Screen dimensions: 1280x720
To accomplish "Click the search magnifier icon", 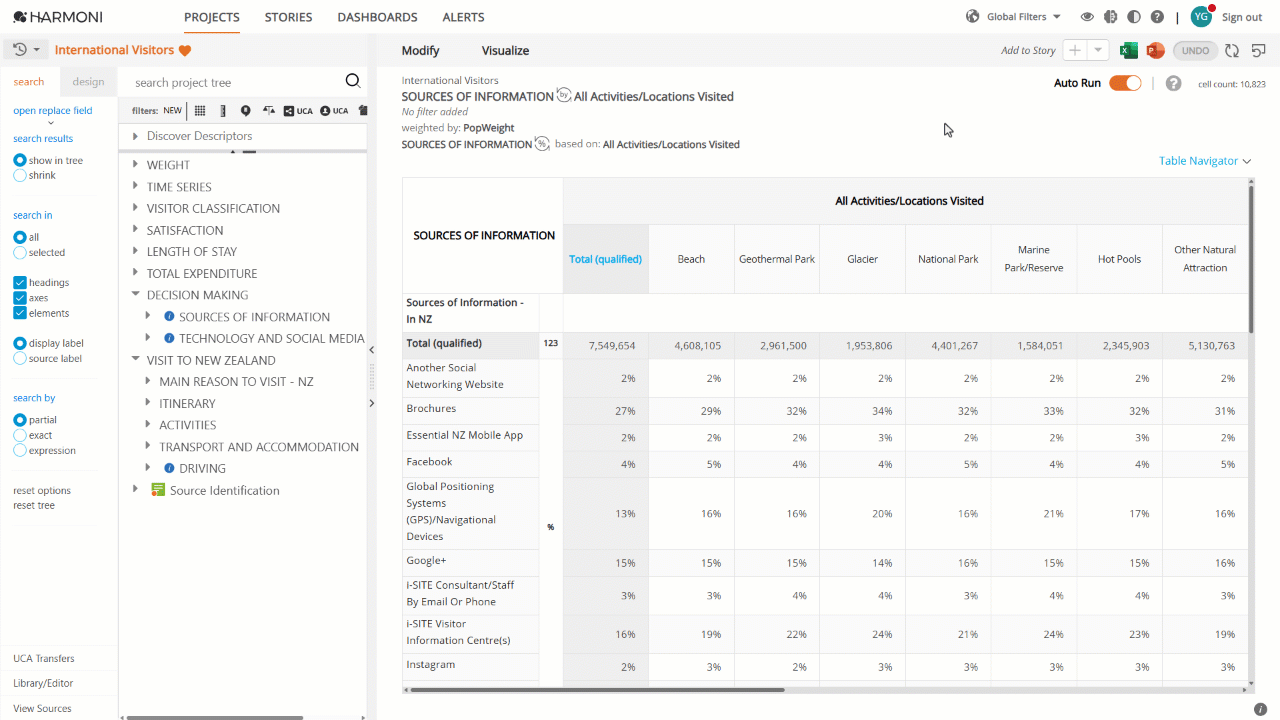I will point(353,82).
